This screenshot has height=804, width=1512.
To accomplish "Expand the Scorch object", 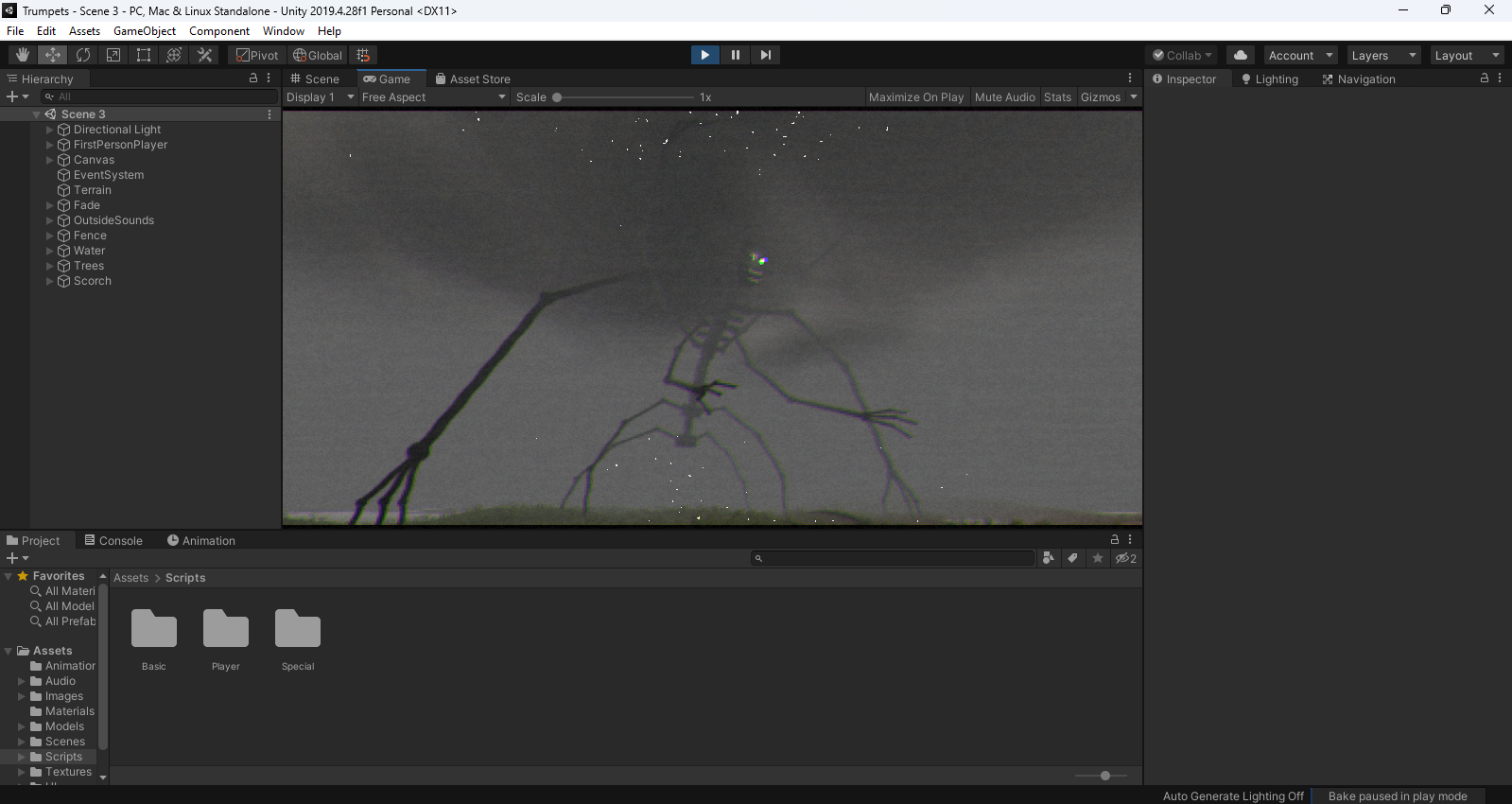I will tap(50, 281).
